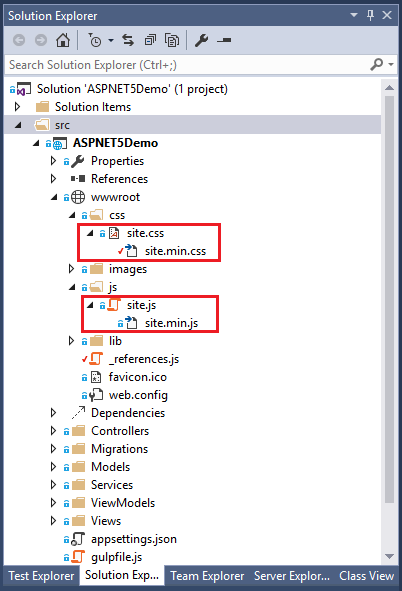Expand the Dependencies node

click(x=53, y=413)
